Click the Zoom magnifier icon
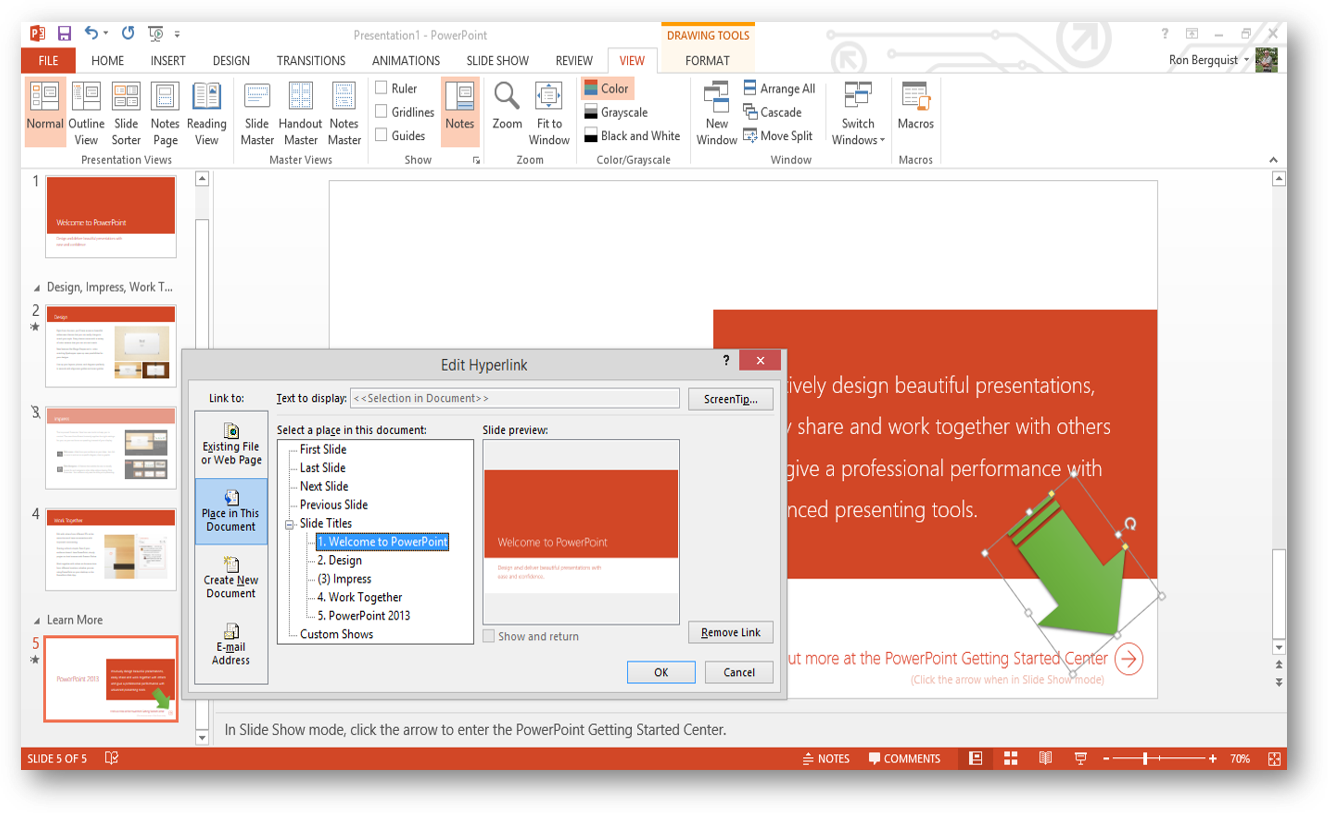Image resolution: width=1328 pixels, height=813 pixels. [x=507, y=97]
